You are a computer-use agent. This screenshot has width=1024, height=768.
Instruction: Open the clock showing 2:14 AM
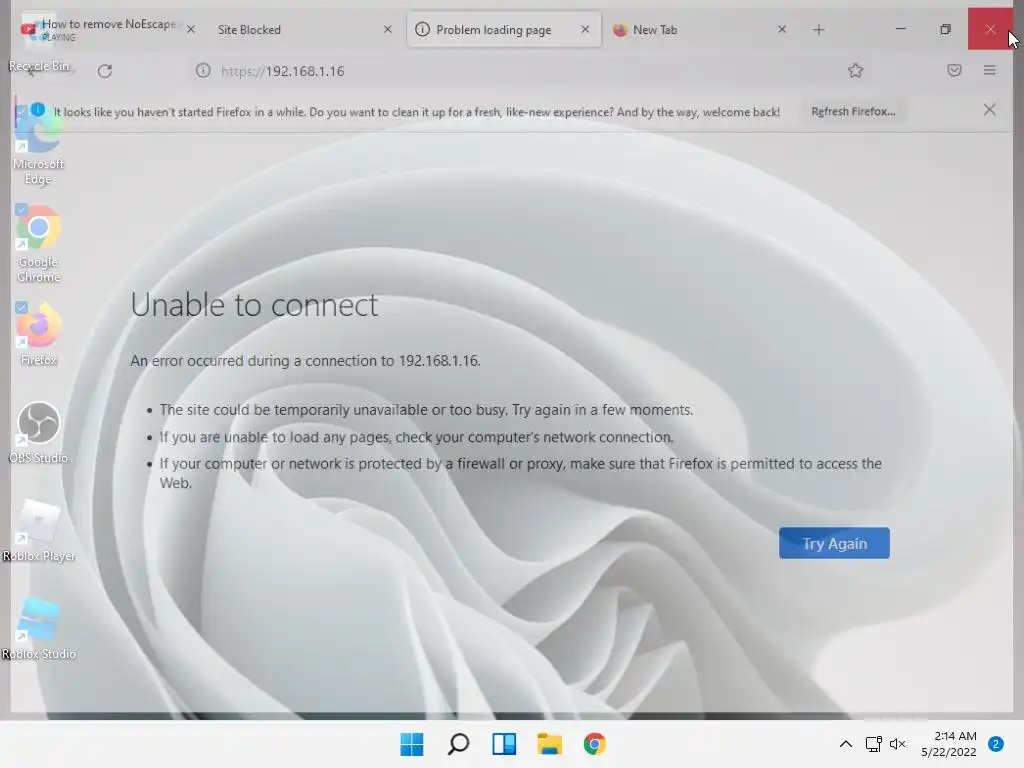click(949, 744)
